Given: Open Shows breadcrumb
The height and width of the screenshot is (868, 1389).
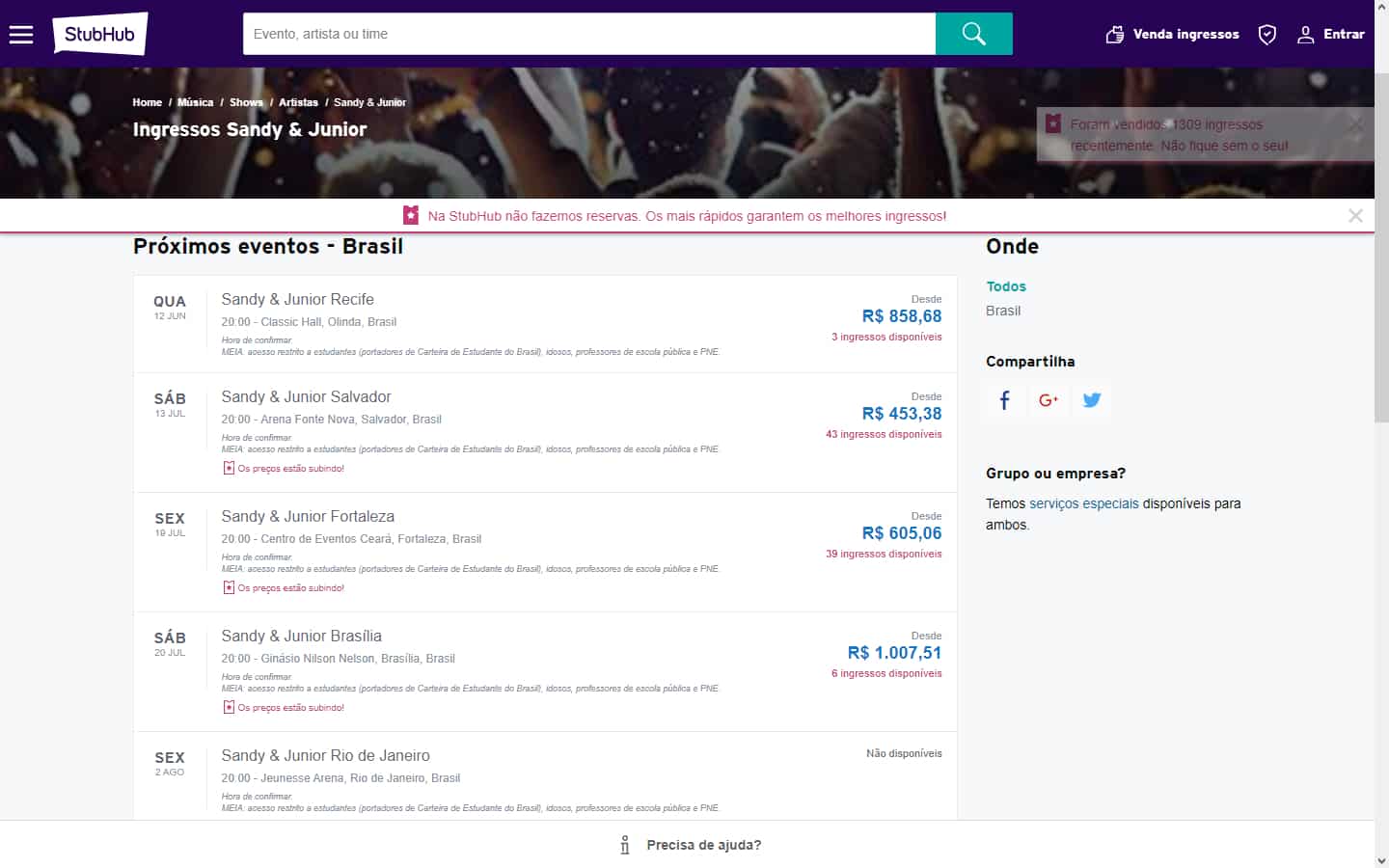Looking at the screenshot, I should click(246, 102).
